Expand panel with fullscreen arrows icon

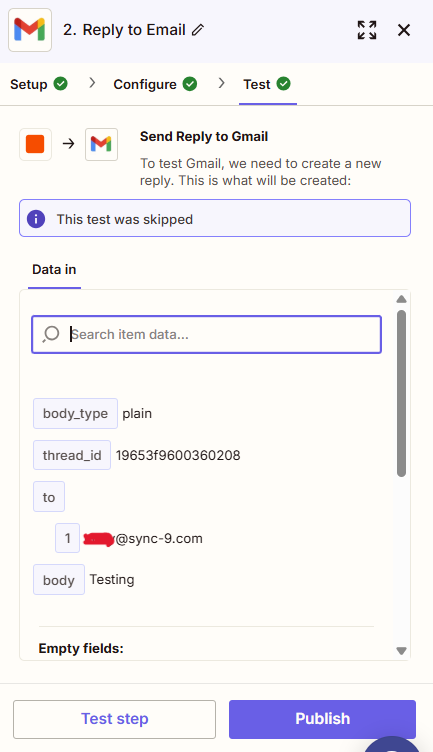[367, 30]
